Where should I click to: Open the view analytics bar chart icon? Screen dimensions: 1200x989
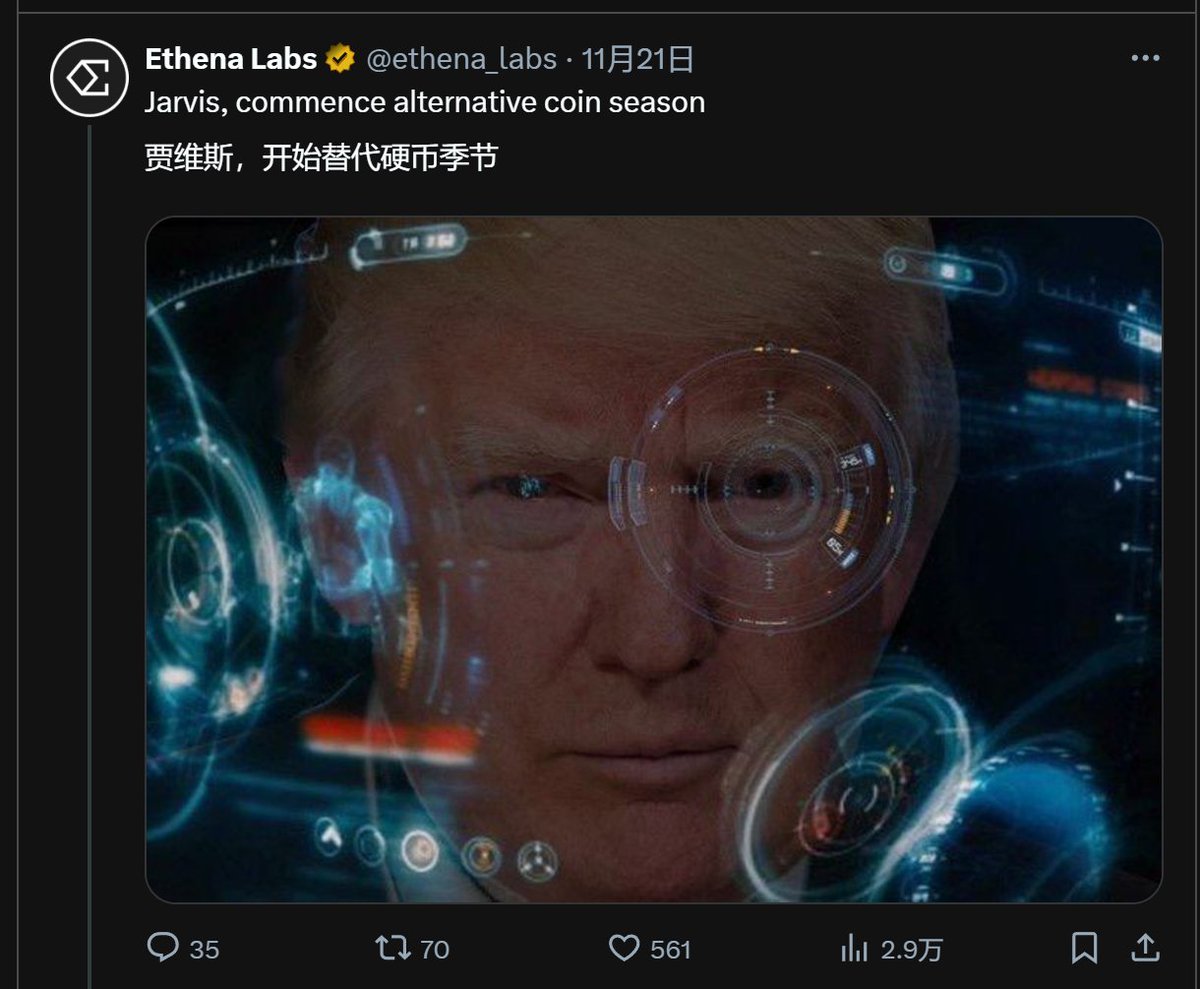pyautogui.click(x=856, y=948)
